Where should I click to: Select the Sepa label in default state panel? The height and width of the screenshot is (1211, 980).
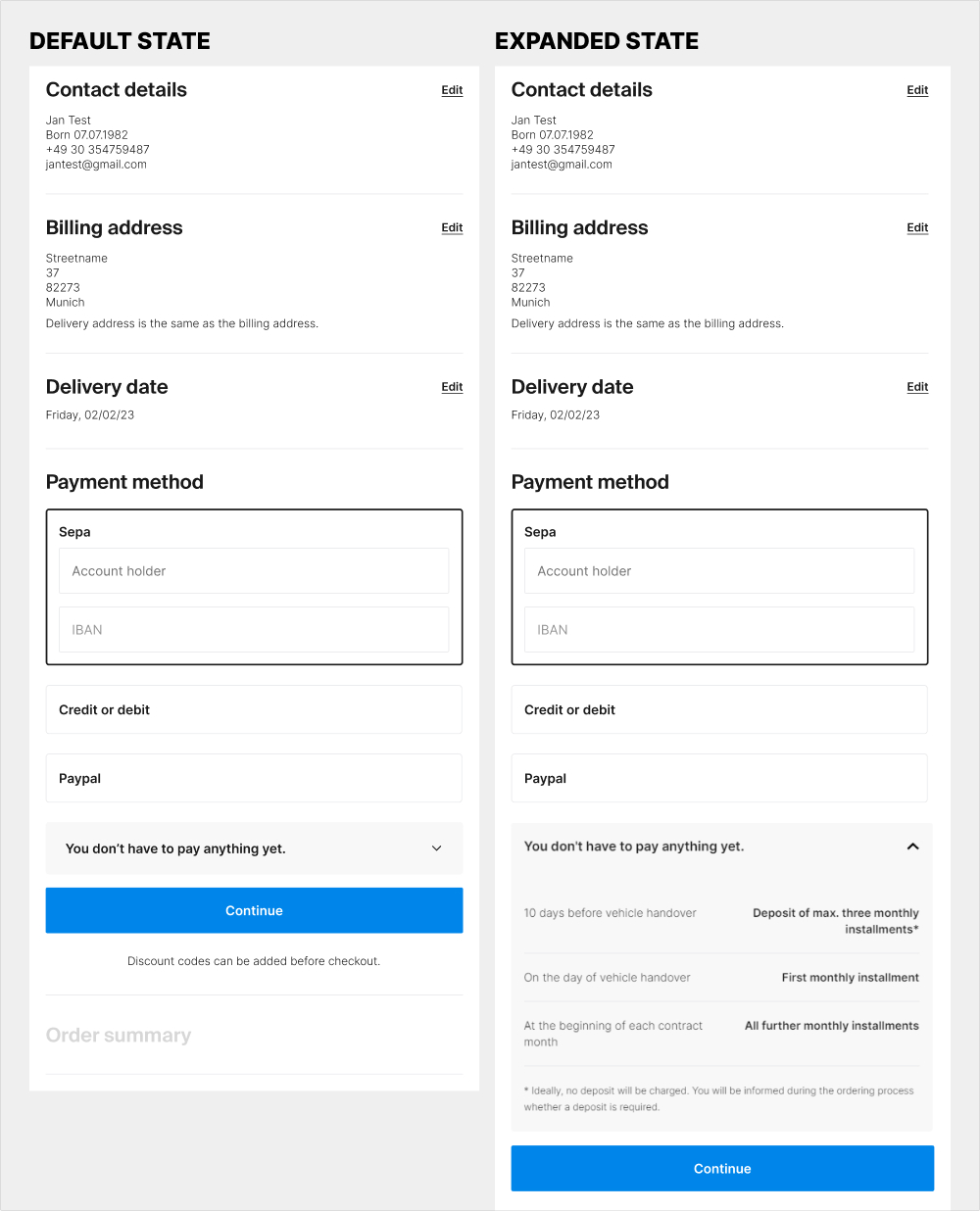(74, 532)
